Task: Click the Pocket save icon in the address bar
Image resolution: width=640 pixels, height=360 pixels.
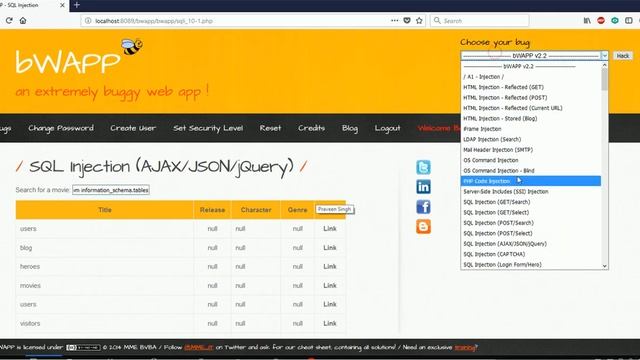Action: pos(407,20)
